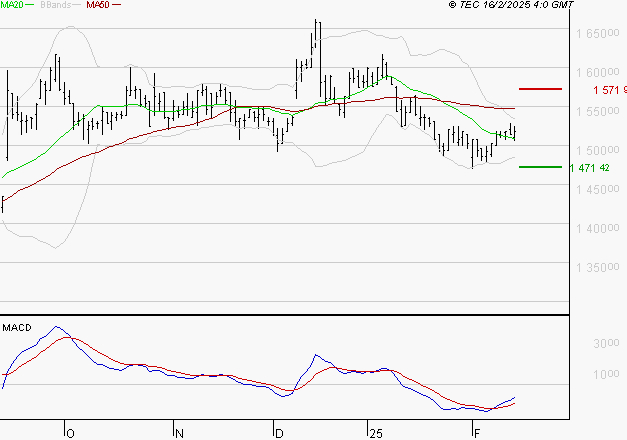Click the MA20 legend label
This screenshot has height=440, width=627.
click(x=12, y=5)
